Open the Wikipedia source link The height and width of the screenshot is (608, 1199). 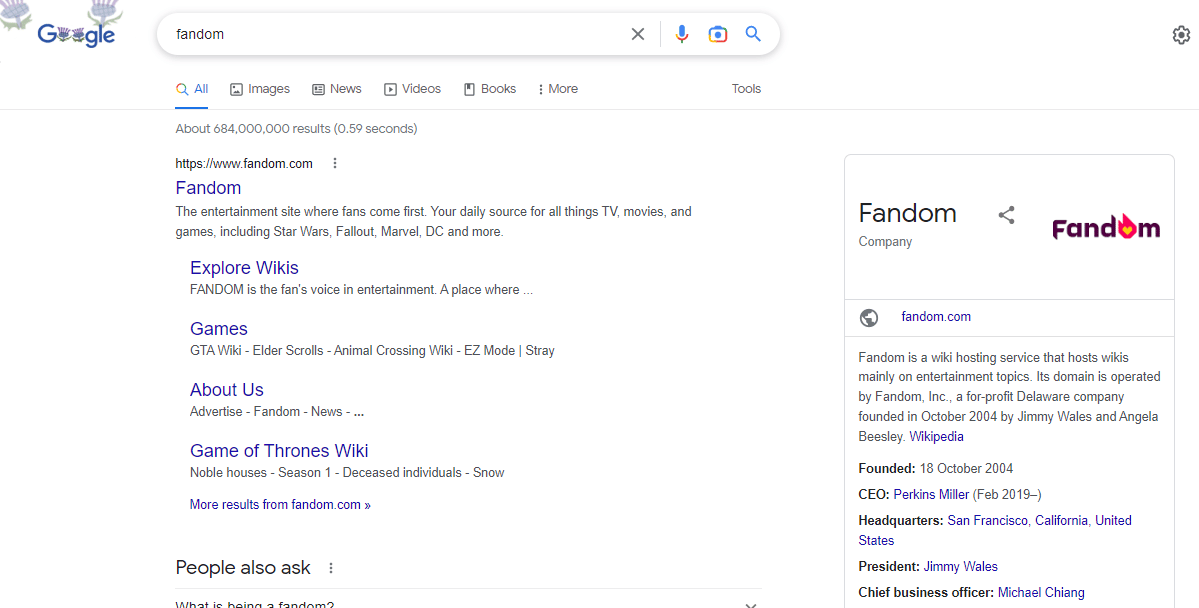pyautogui.click(x=936, y=437)
